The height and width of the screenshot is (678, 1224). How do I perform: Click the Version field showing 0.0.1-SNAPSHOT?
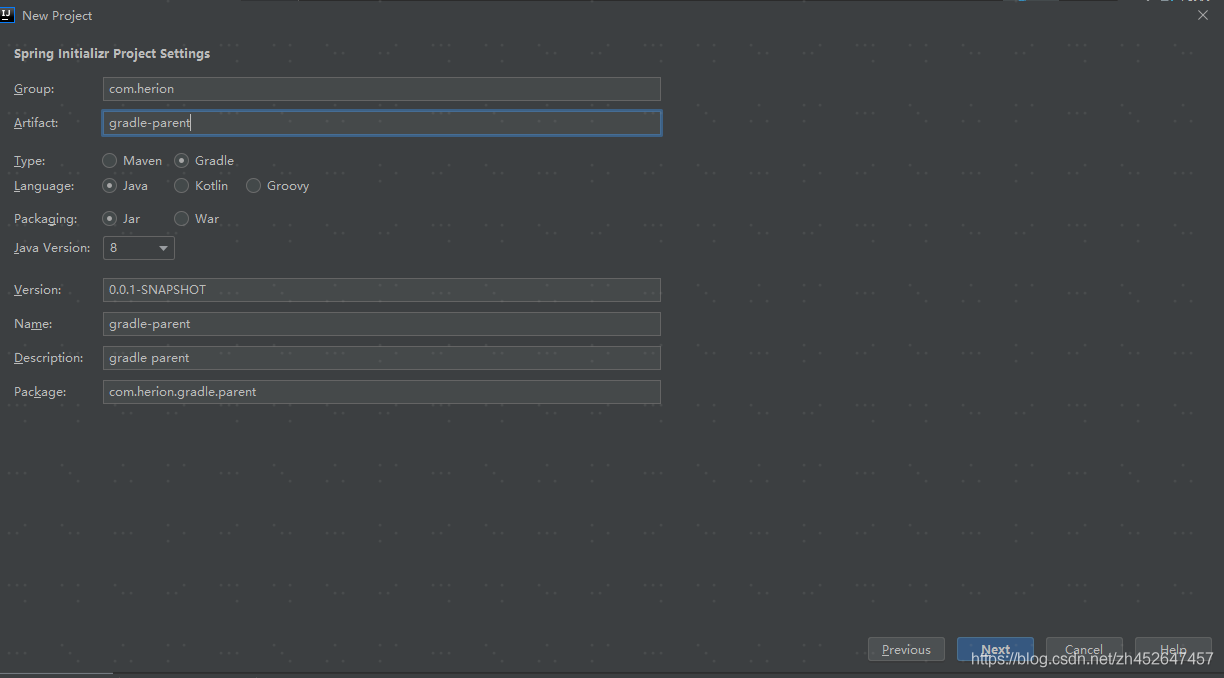tap(381, 289)
